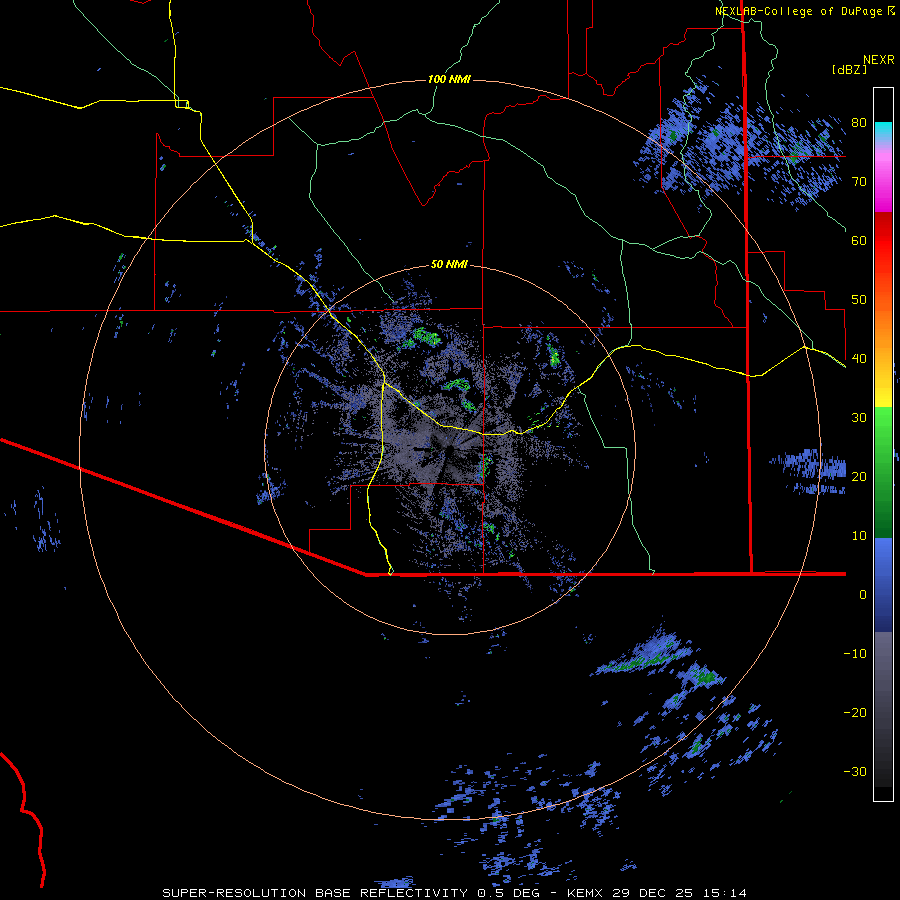Click the NEXR label above the color scale

point(879,60)
